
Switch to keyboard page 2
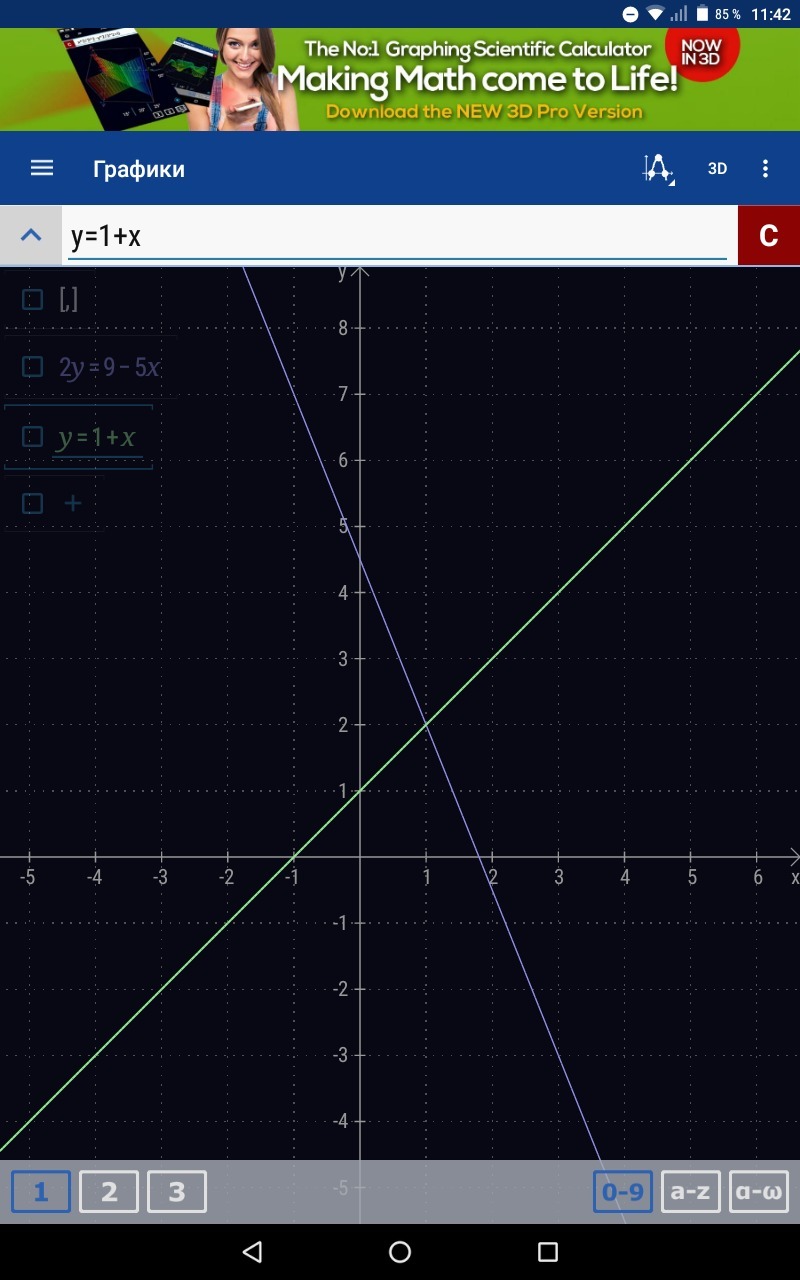pos(109,1191)
